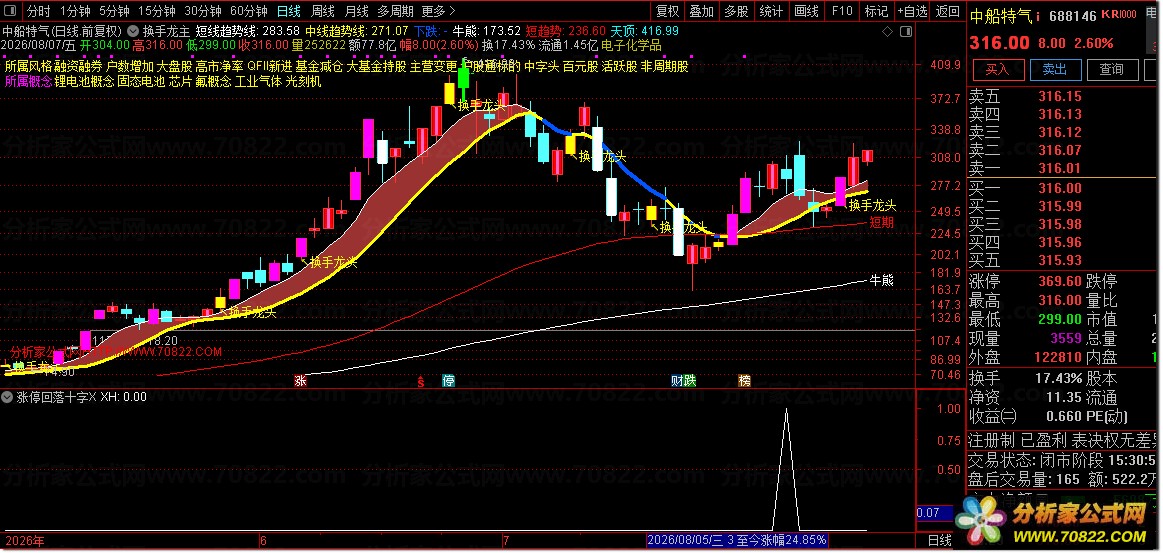
Task: Open the 日线 period selector at bottom
Action: (940, 541)
